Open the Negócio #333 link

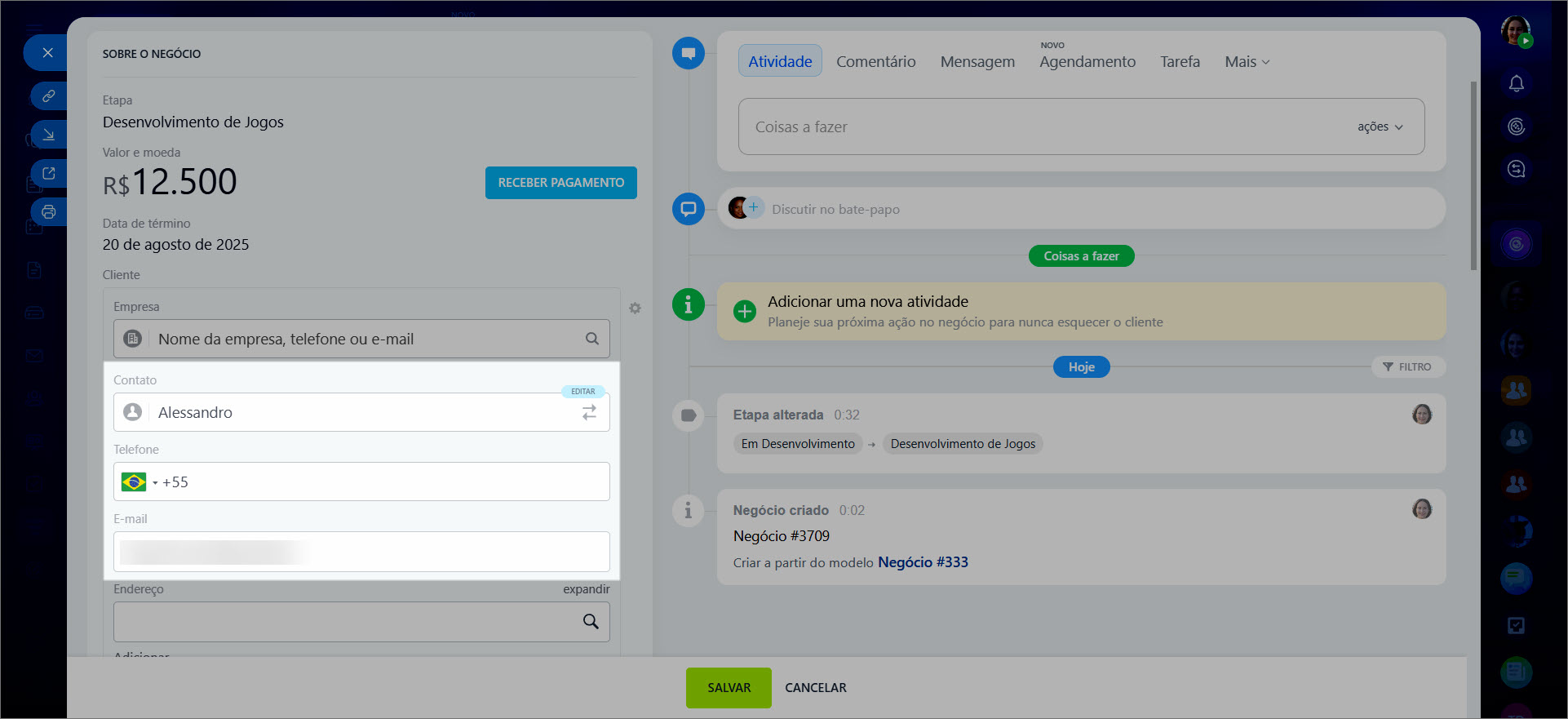tap(923, 562)
